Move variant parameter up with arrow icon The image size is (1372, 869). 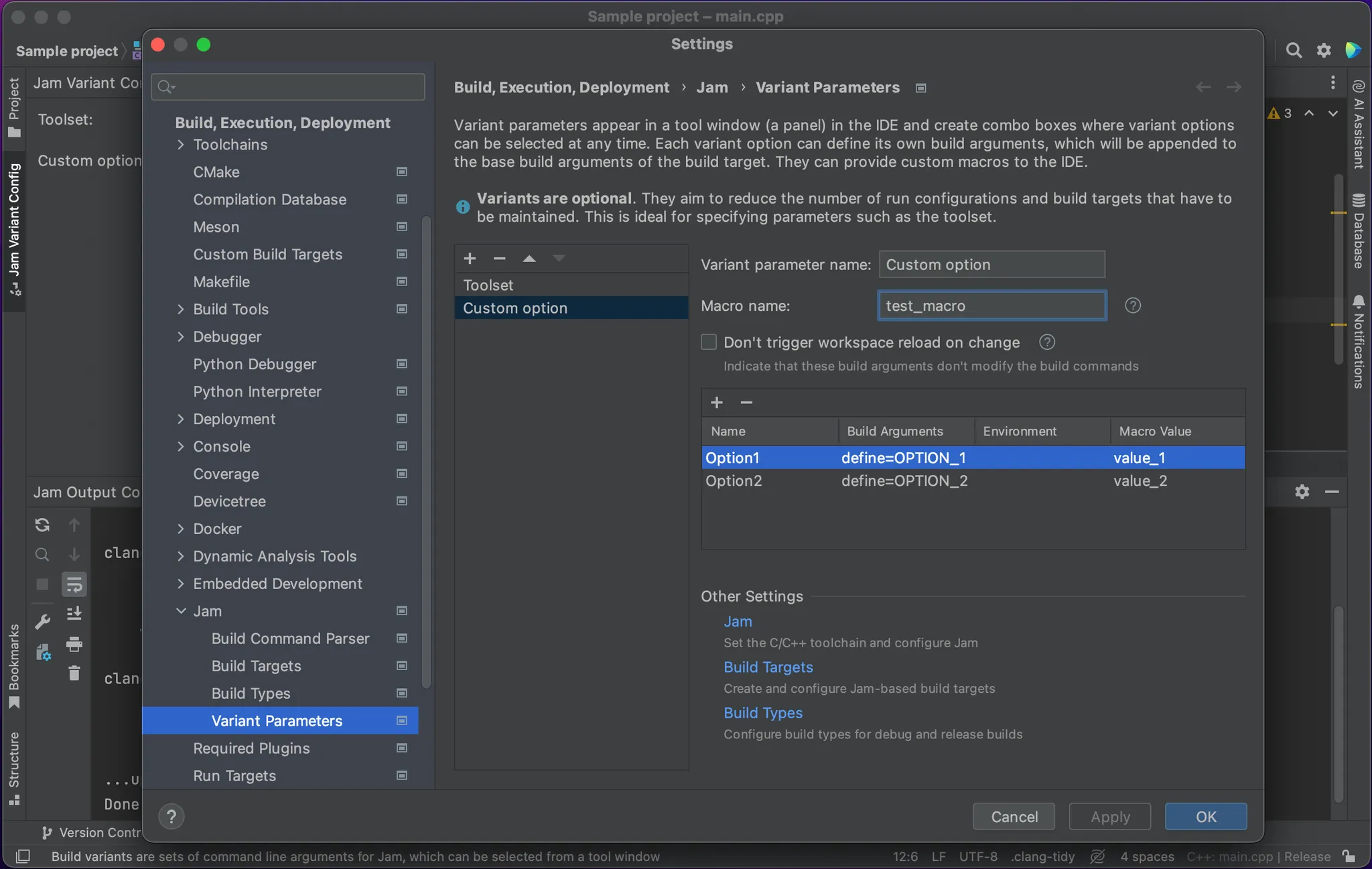(529, 259)
